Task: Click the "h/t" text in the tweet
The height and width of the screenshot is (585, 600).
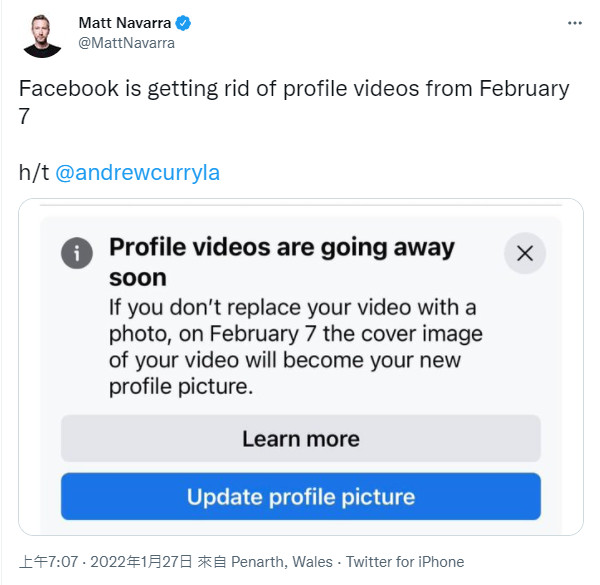Action: [34, 172]
